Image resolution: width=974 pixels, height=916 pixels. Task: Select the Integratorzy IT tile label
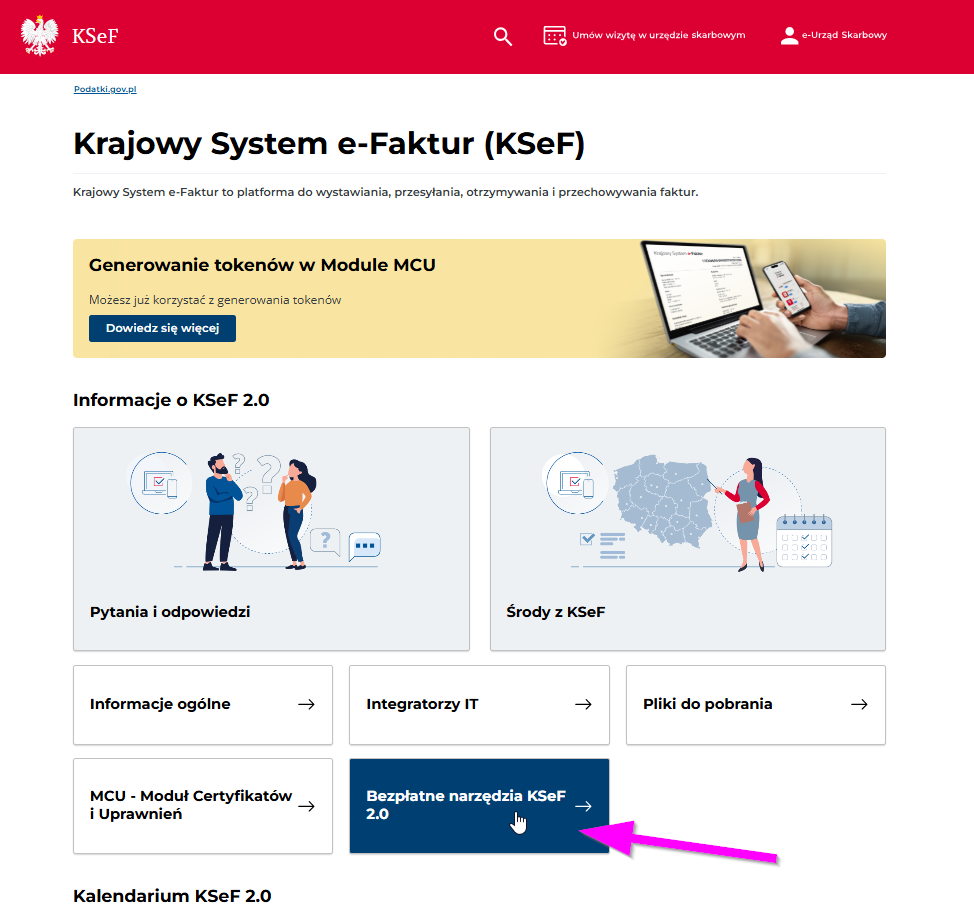(422, 704)
